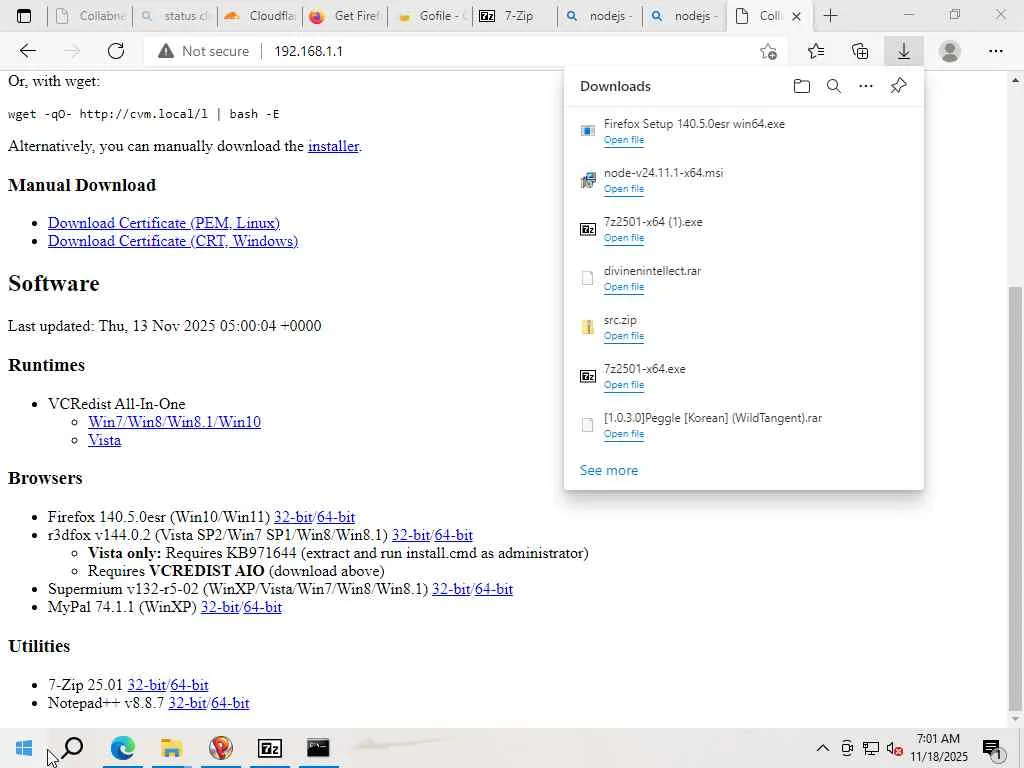The image size is (1024, 768).
Task: Switch to the Cloudflare tab
Action: point(260,16)
